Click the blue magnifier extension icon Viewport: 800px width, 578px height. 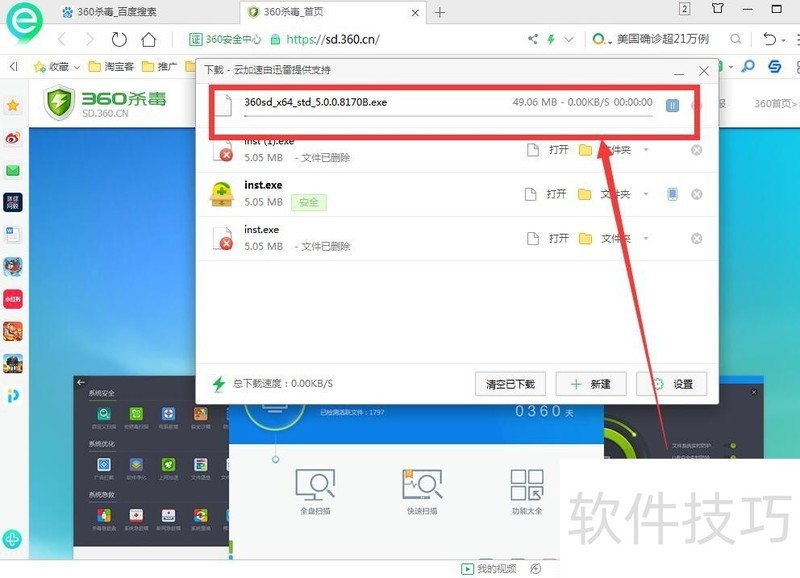click(748, 66)
